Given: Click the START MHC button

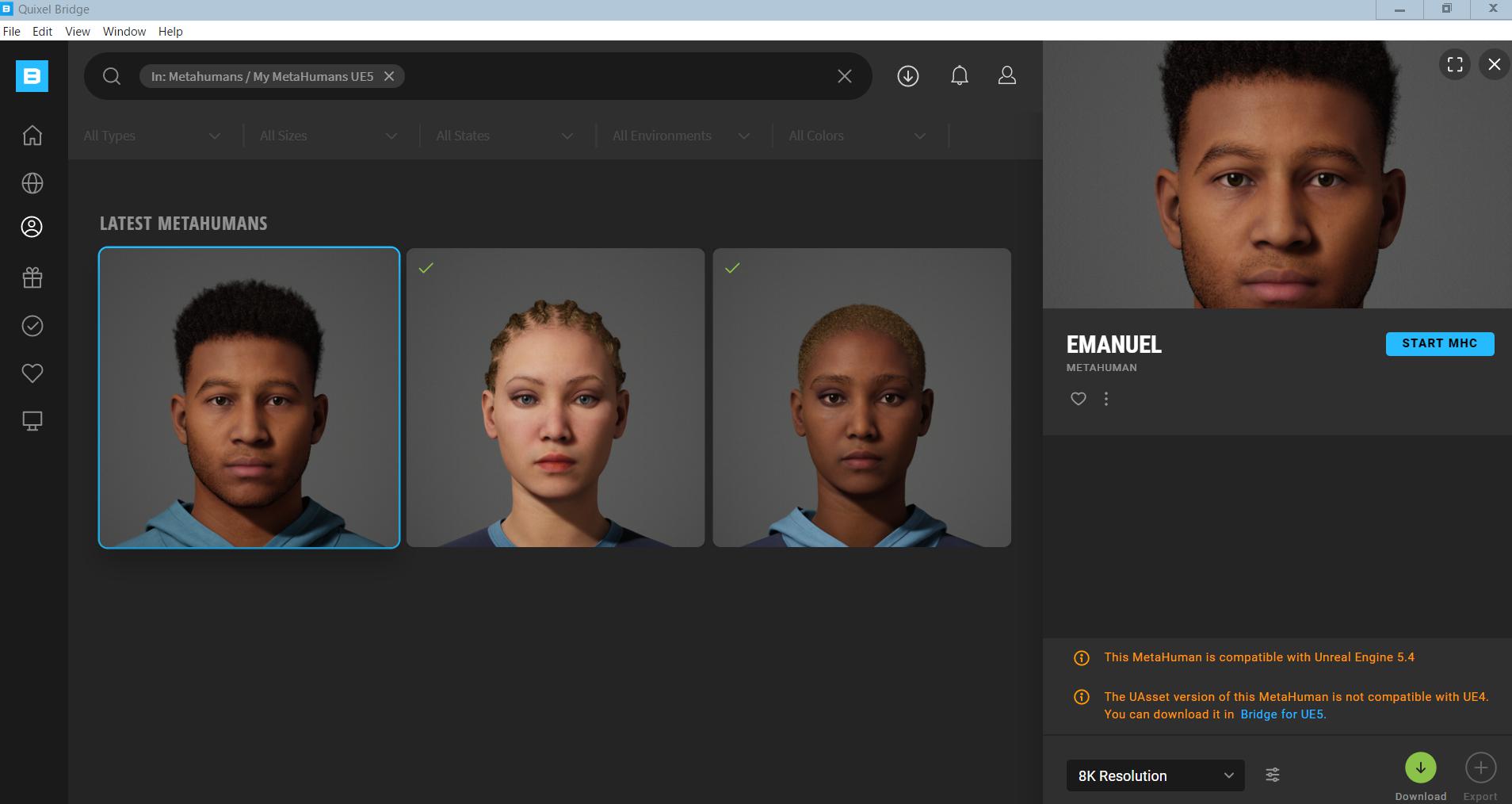Looking at the screenshot, I should click(x=1440, y=343).
